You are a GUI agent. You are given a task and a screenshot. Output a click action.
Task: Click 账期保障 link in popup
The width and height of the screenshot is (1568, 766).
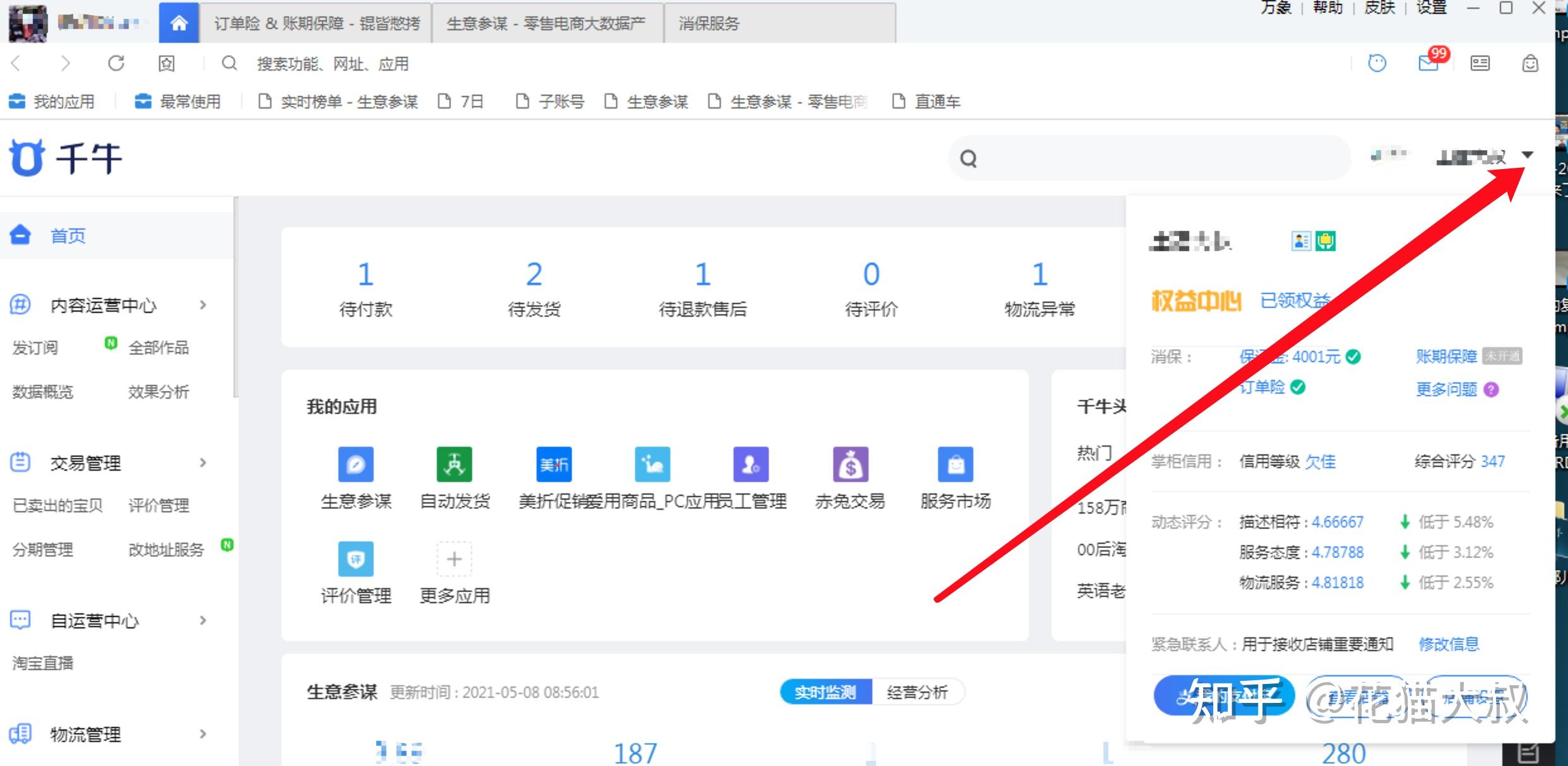point(1446,356)
